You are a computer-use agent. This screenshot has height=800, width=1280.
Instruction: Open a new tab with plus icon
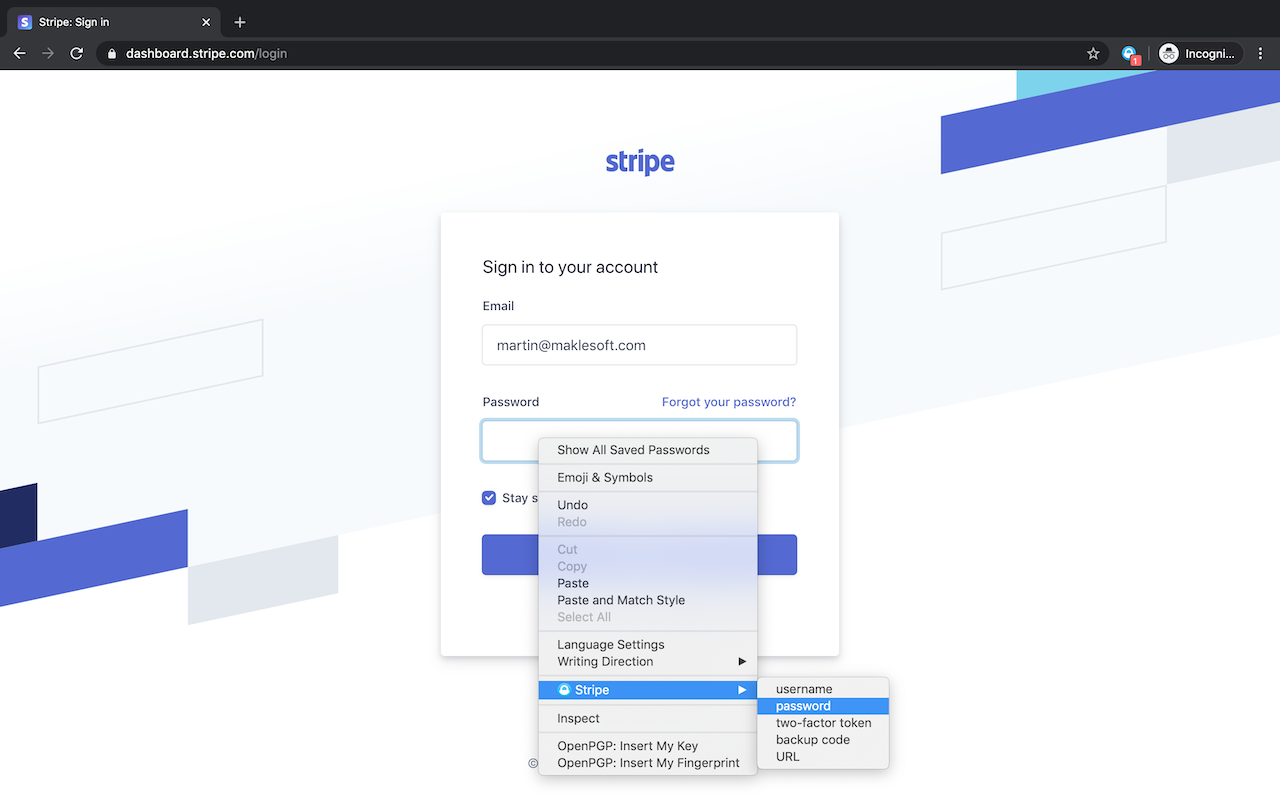pos(240,22)
